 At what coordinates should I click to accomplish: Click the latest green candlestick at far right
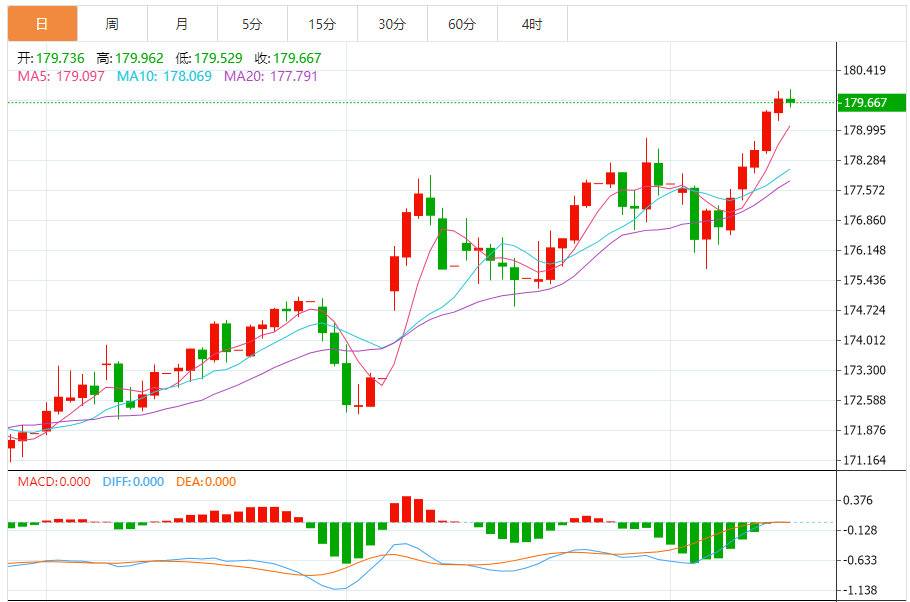click(790, 100)
